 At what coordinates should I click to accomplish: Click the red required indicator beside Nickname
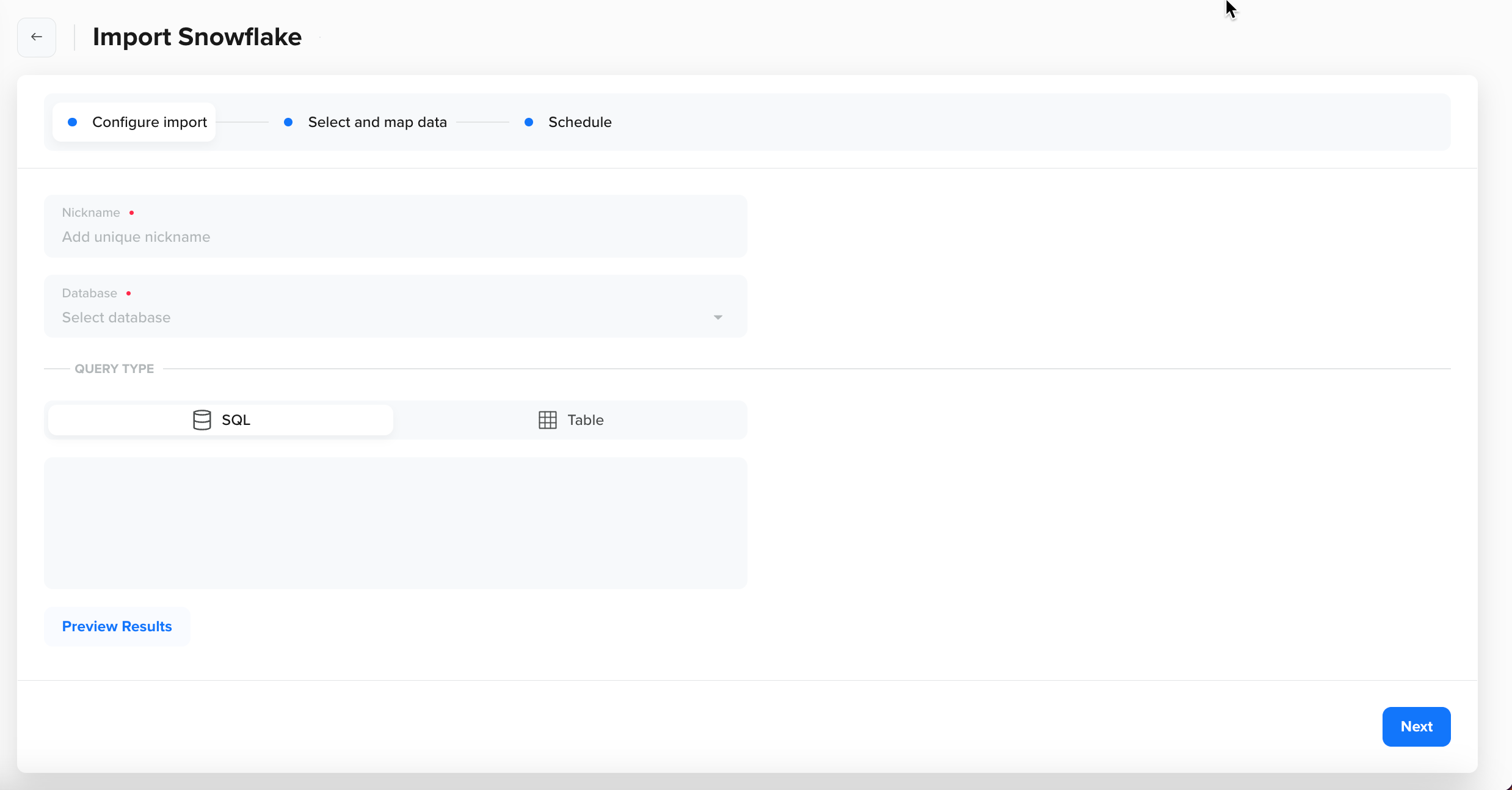click(132, 212)
